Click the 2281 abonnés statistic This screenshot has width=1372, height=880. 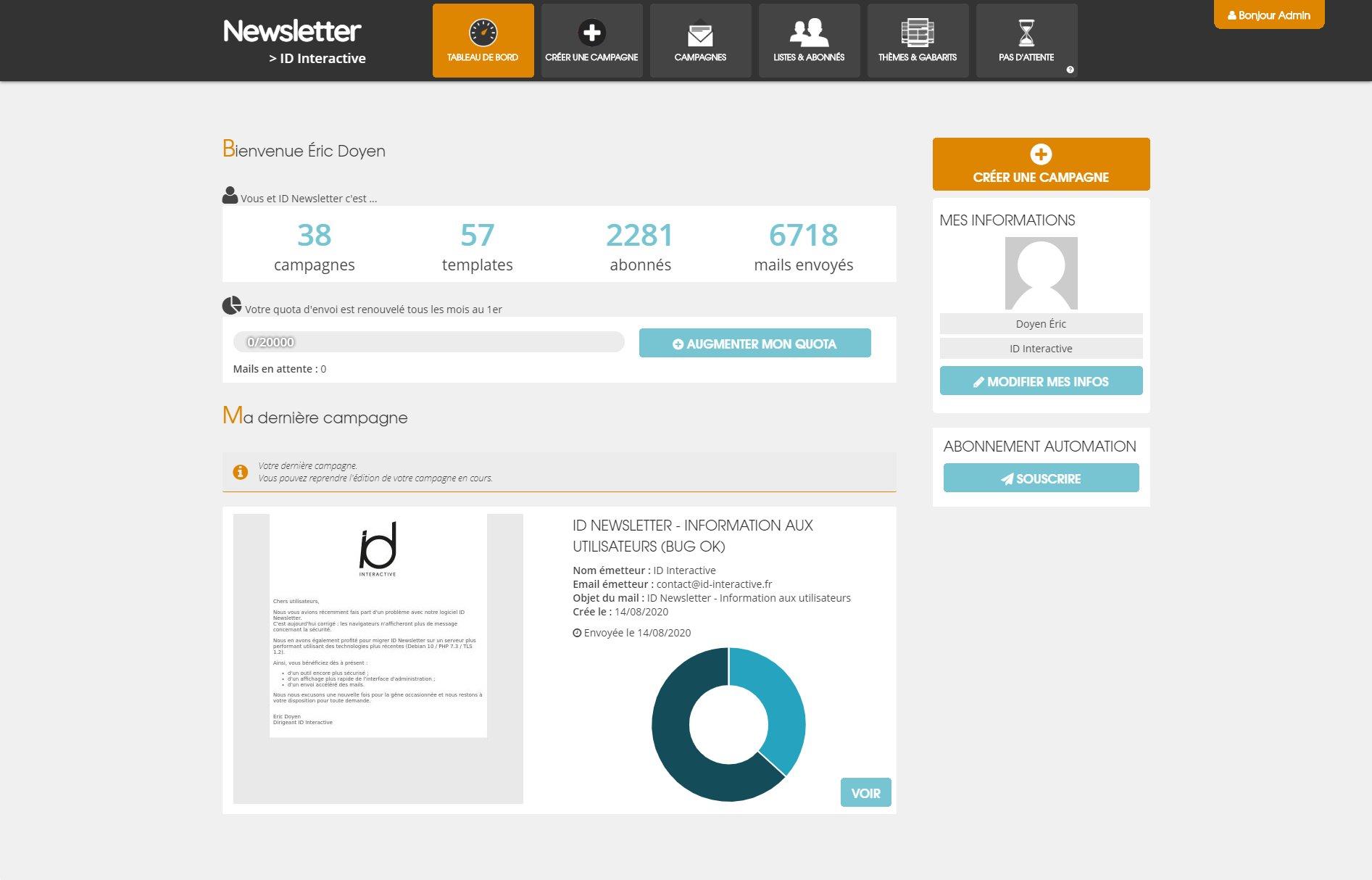pos(640,246)
